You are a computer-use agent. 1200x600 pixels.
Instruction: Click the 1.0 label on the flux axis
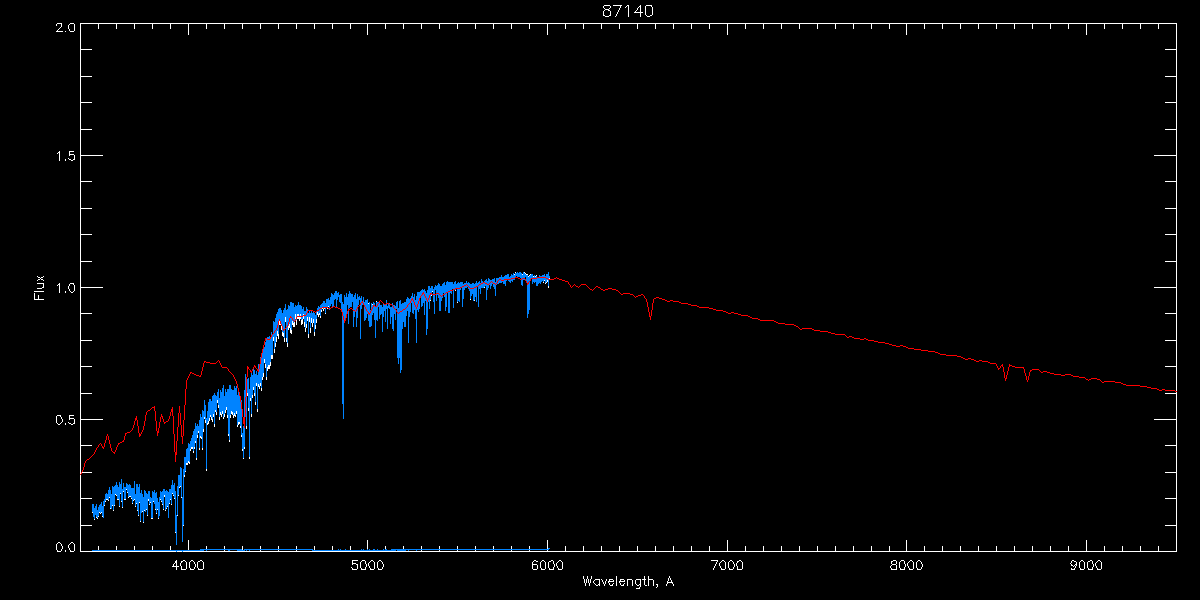click(x=65, y=288)
